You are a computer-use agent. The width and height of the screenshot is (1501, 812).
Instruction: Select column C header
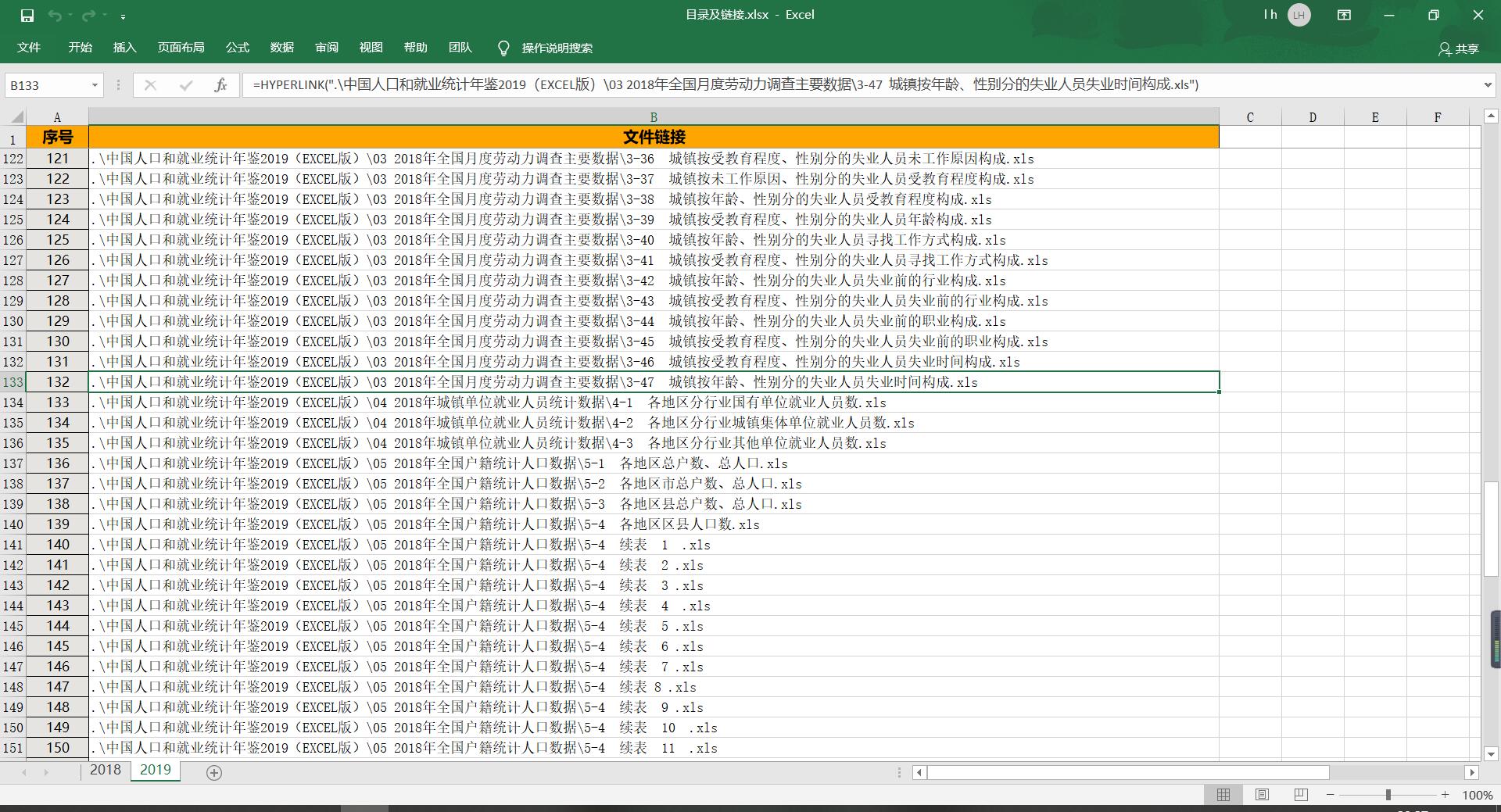(1250, 117)
